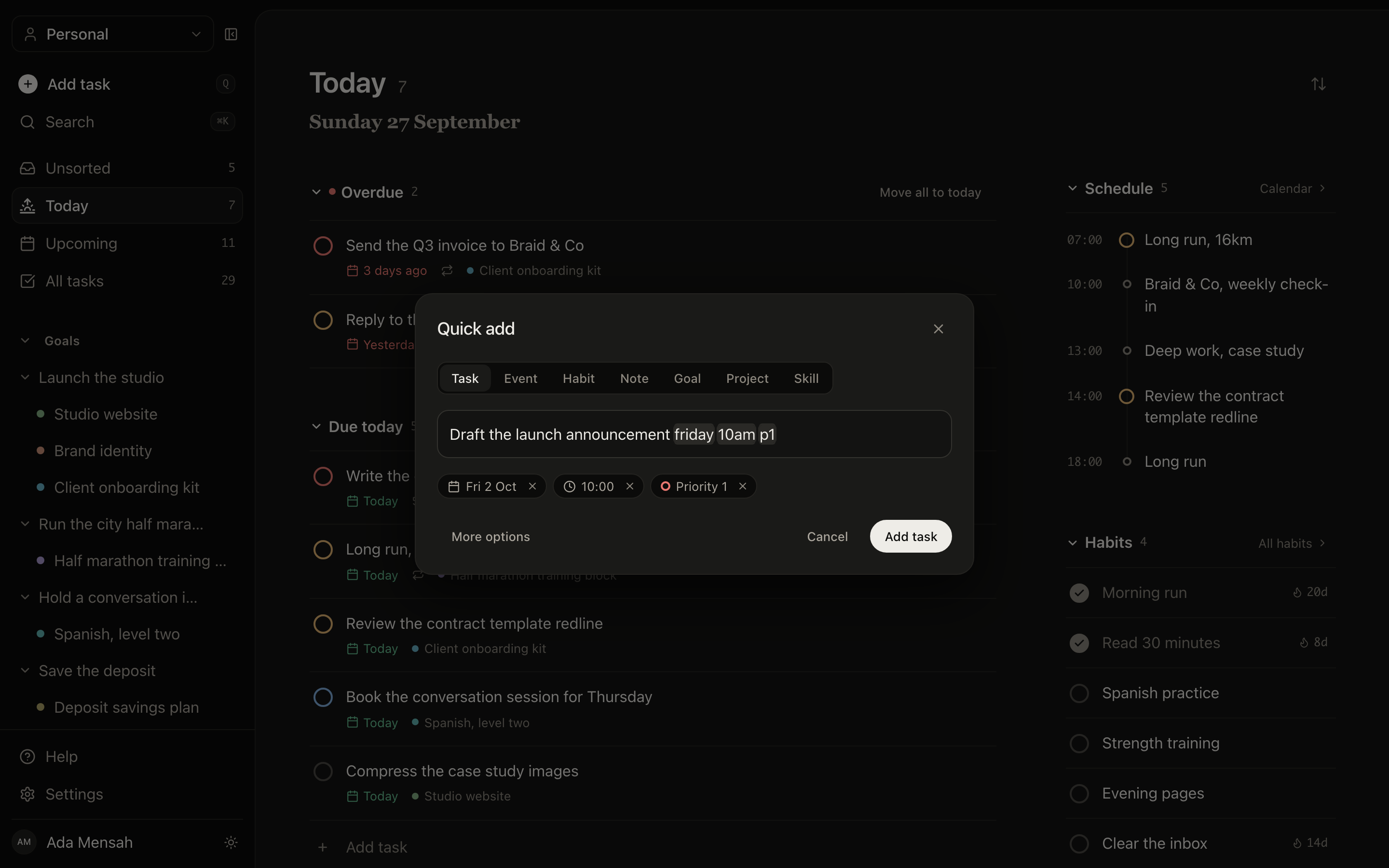The width and height of the screenshot is (1389, 868).
Task: Collapse the Habits panel
Action: point(1072,542)
